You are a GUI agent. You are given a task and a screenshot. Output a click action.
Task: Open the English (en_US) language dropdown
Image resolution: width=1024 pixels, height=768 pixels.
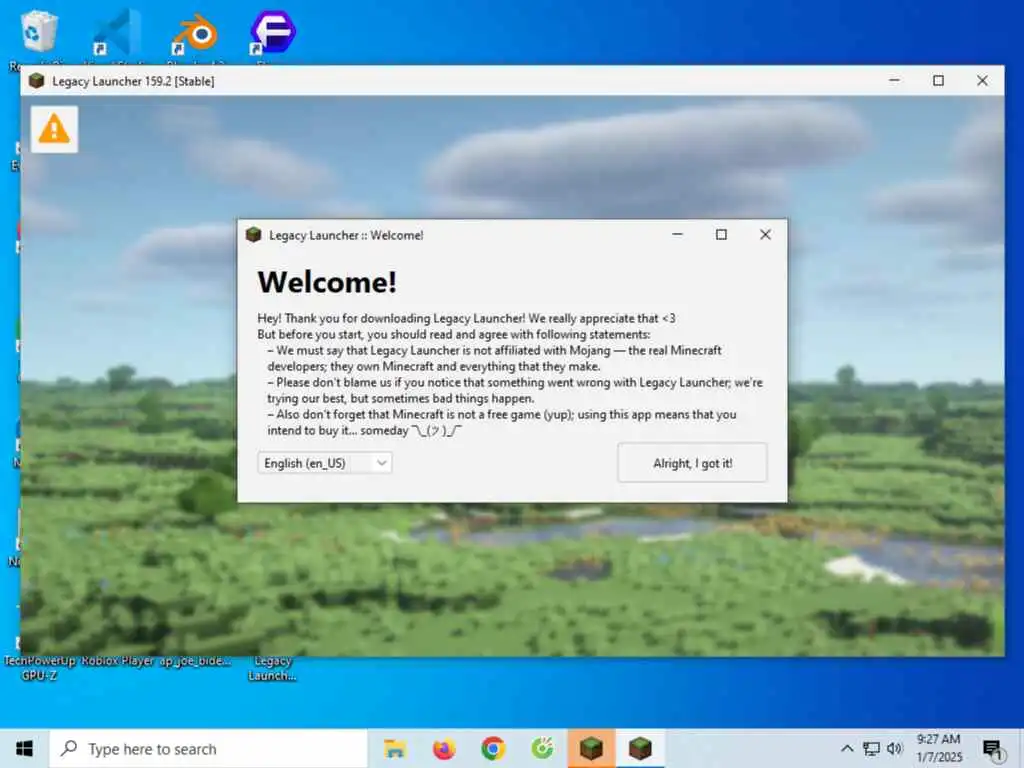(x=325, y=463)
